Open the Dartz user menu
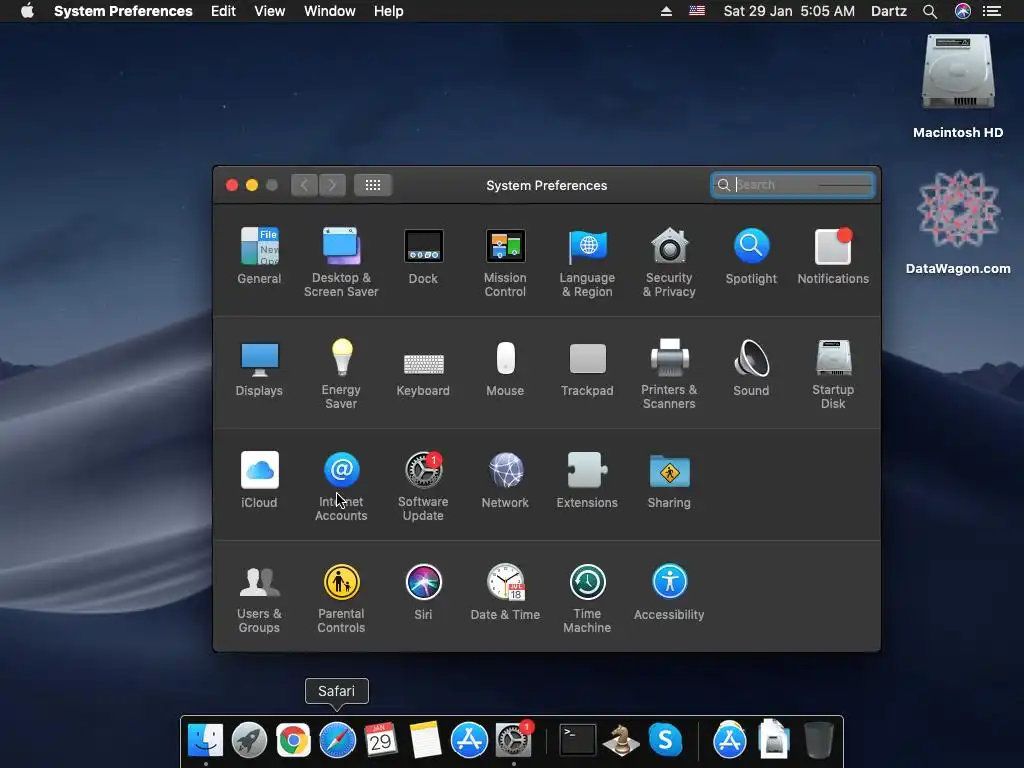The width and height of the screenshot is (1024, 768). coord(889,11)
